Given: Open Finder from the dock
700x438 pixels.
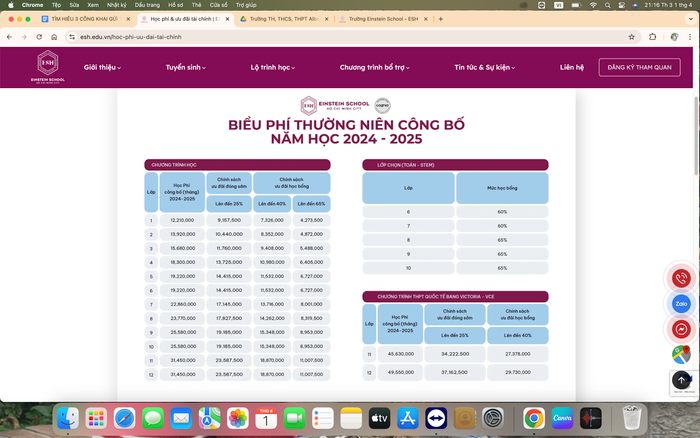Looking at the screenshot, I should click(x=68, y=419).
